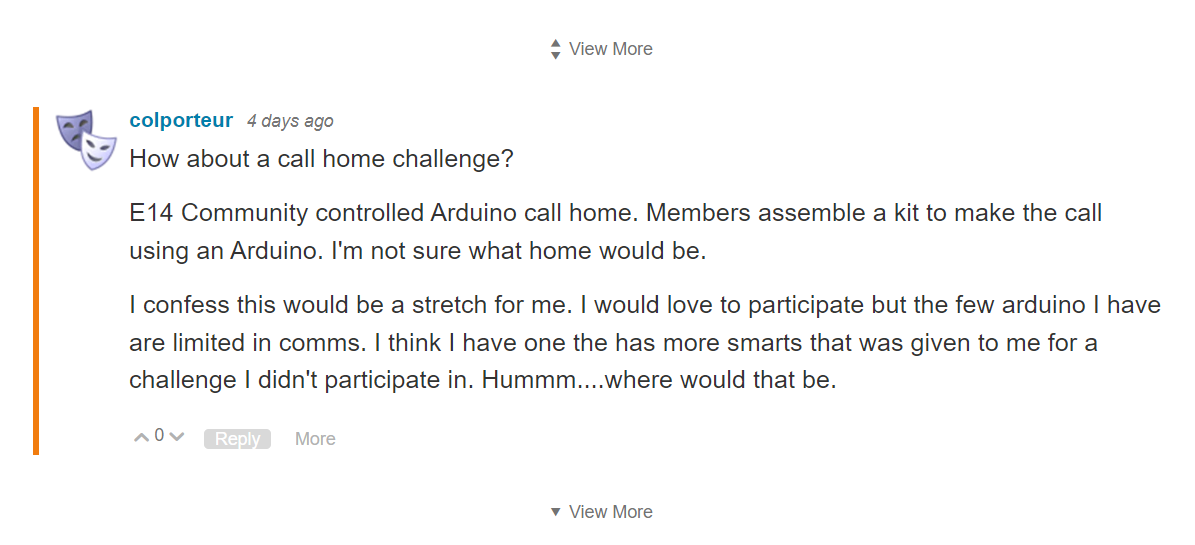Reply to colporteur's comment

click(237, 439)
